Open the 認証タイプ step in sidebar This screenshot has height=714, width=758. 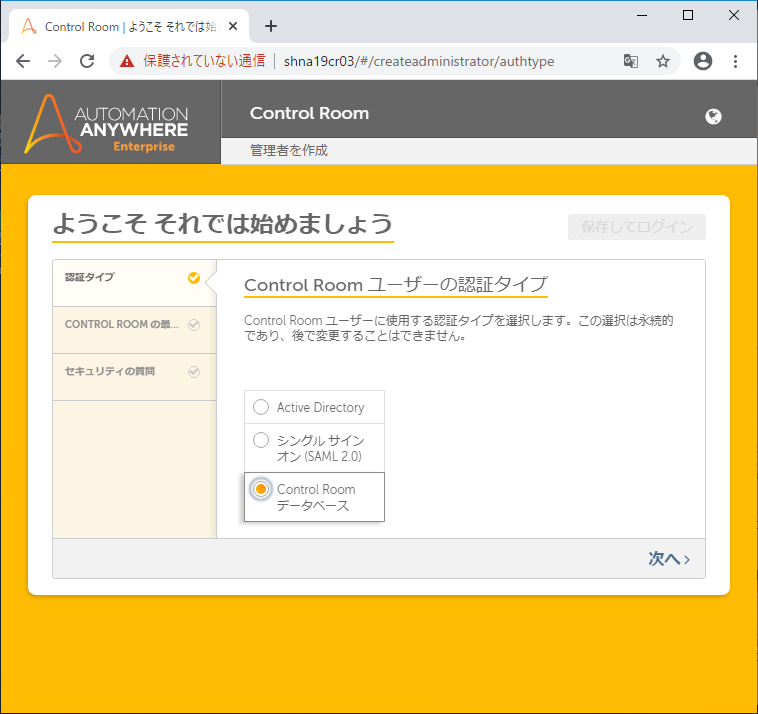(134, 283)
